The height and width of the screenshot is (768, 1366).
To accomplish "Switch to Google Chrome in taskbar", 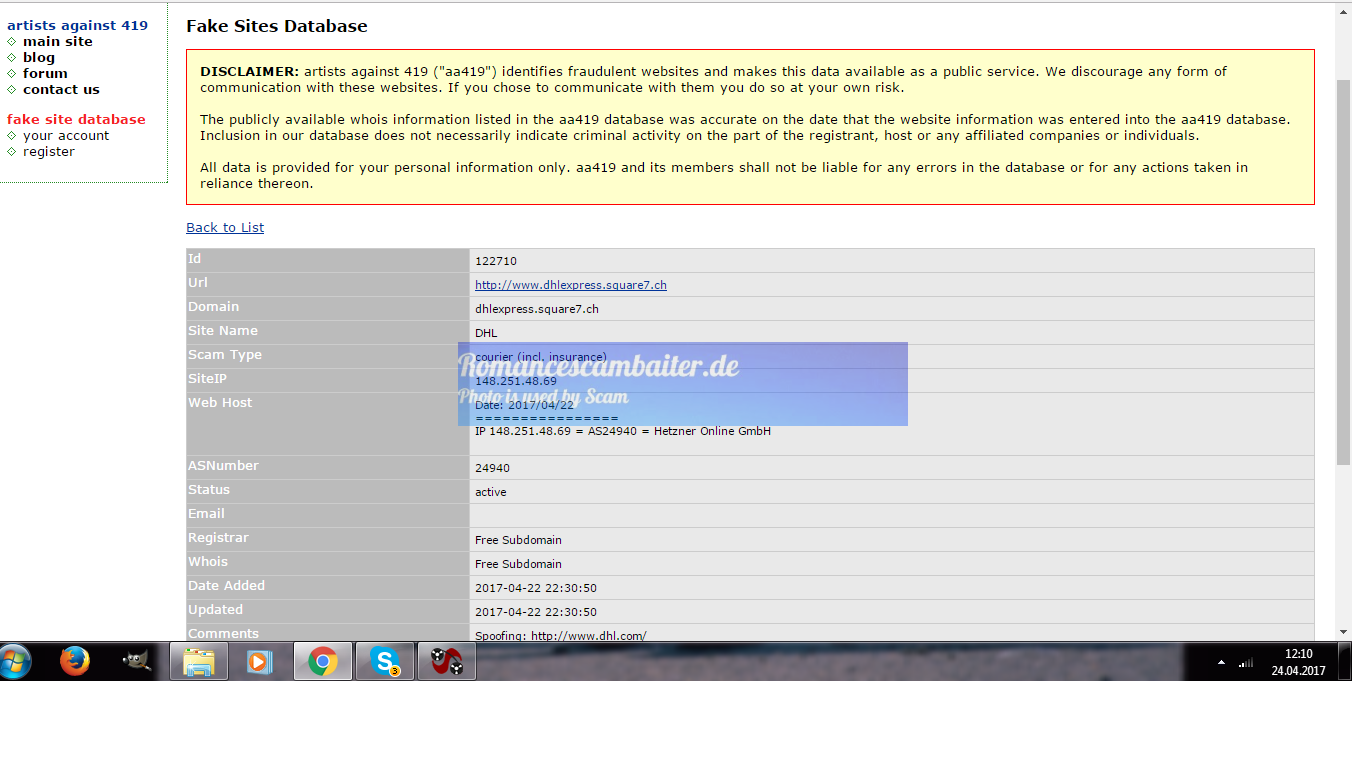I will pos(322,661).
